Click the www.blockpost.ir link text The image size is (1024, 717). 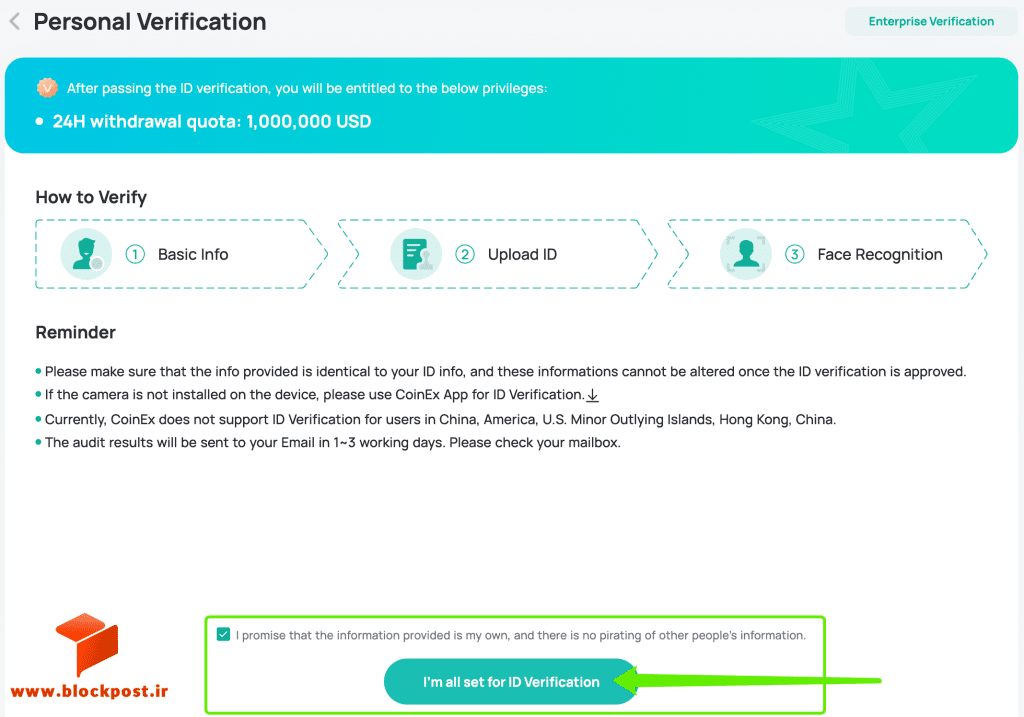[89, 692]
